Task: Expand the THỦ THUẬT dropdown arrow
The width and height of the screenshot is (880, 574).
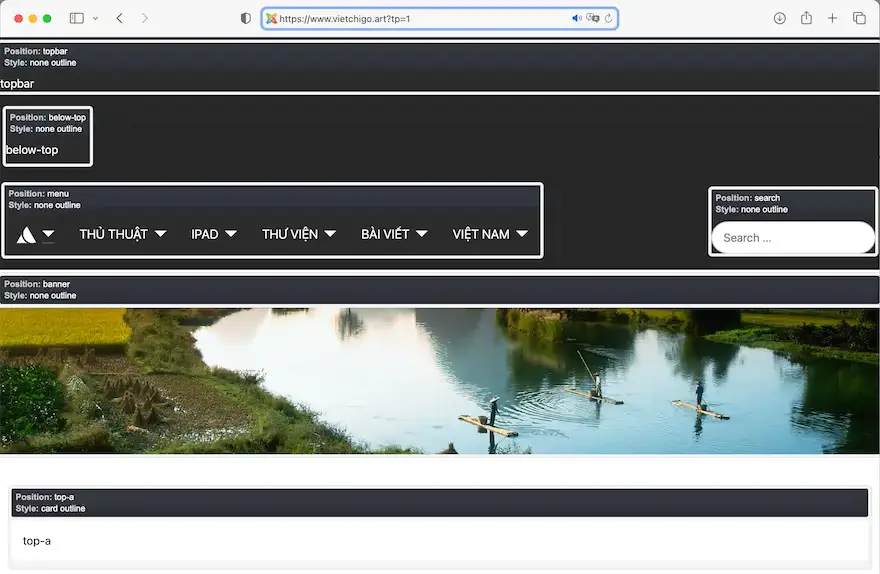Action: tap(160, 234)
